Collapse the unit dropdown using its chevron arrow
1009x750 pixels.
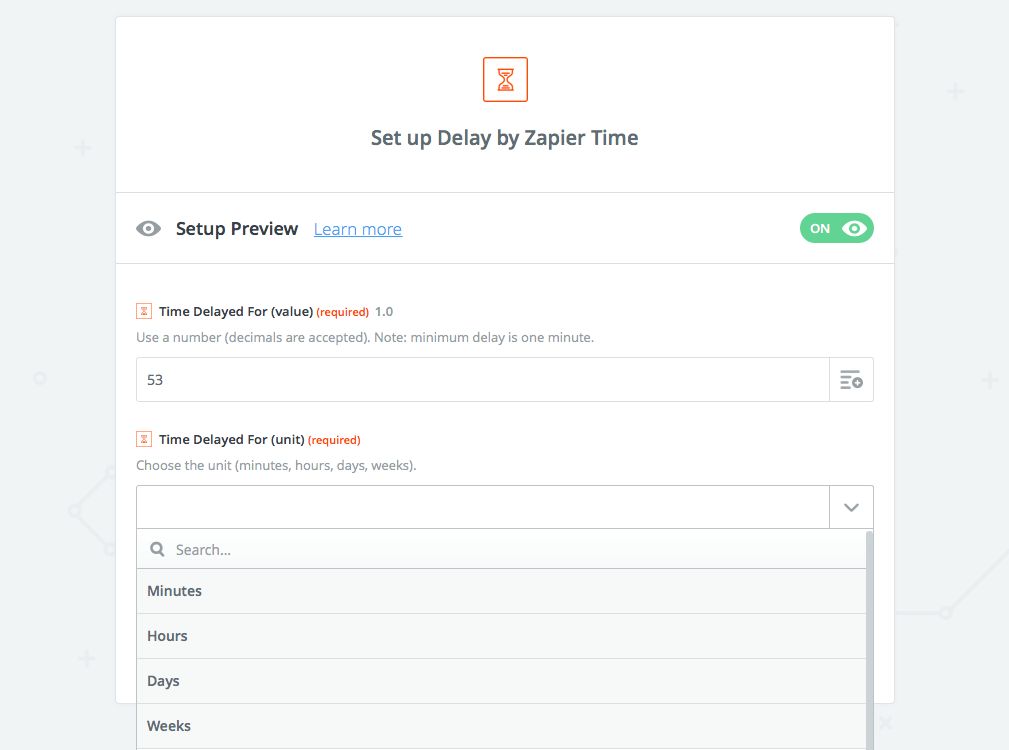click(851, 507)
